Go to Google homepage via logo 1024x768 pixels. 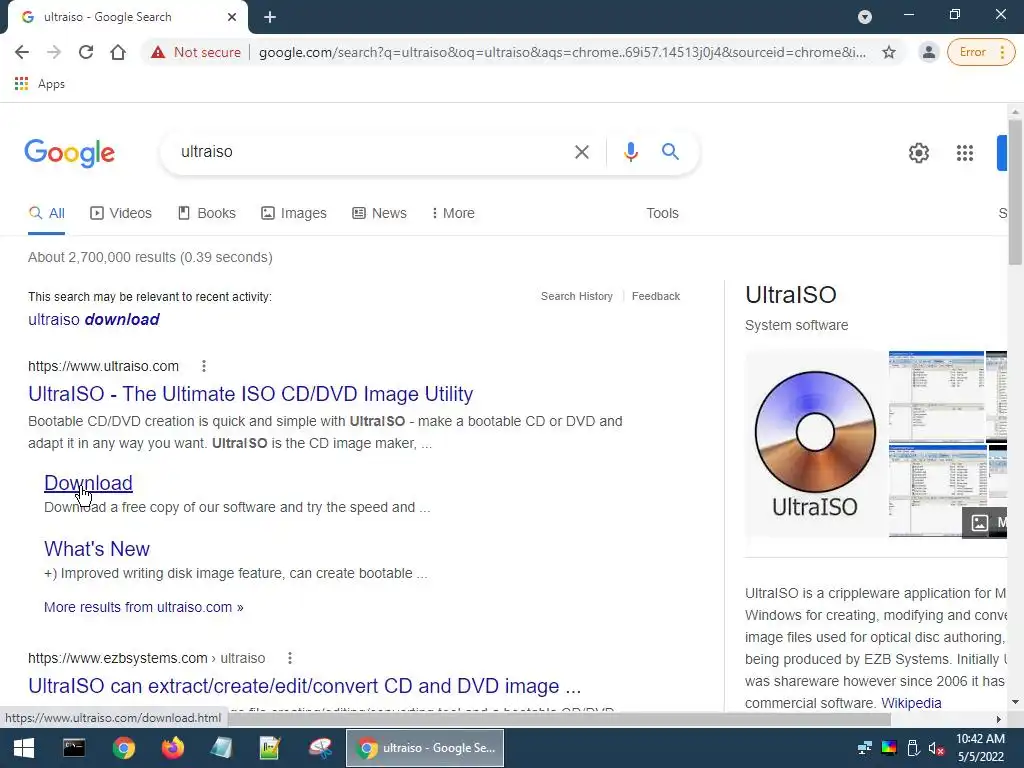70,153
